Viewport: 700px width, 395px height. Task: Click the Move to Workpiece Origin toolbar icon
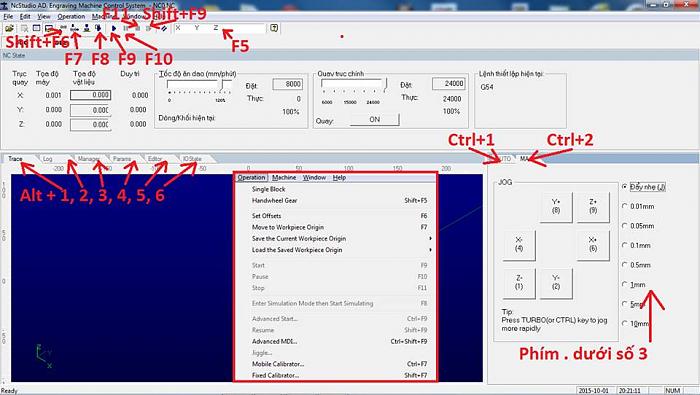click(74, 28)
